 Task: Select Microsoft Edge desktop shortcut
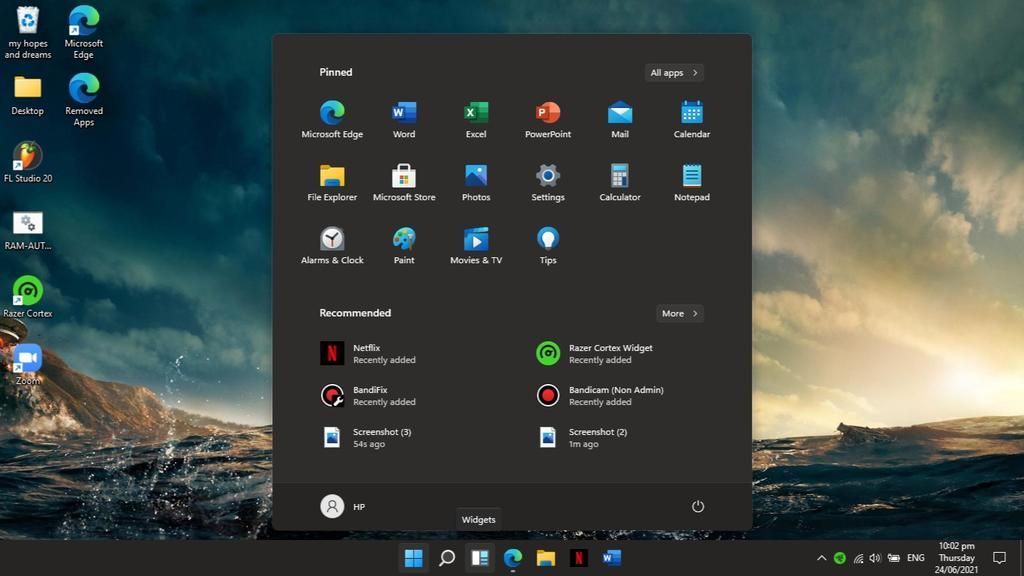click(x=84, y=33)
